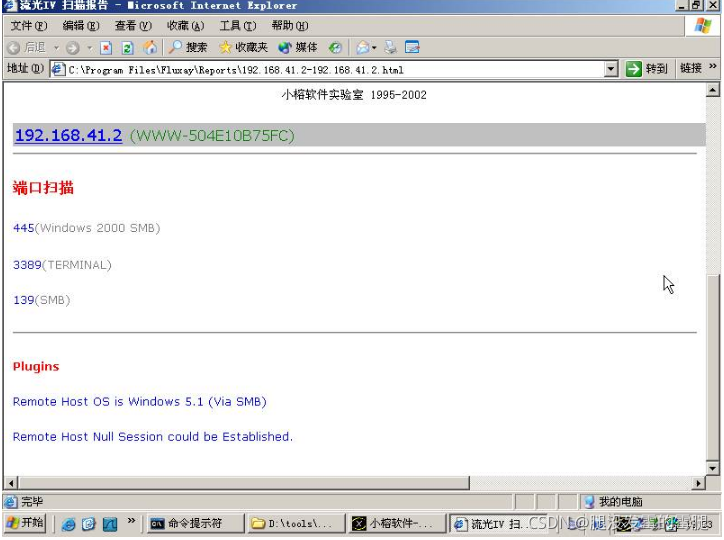Click the 139 port link
The width and height of the screenshot is (724, 540).
(x=24, y=300)
